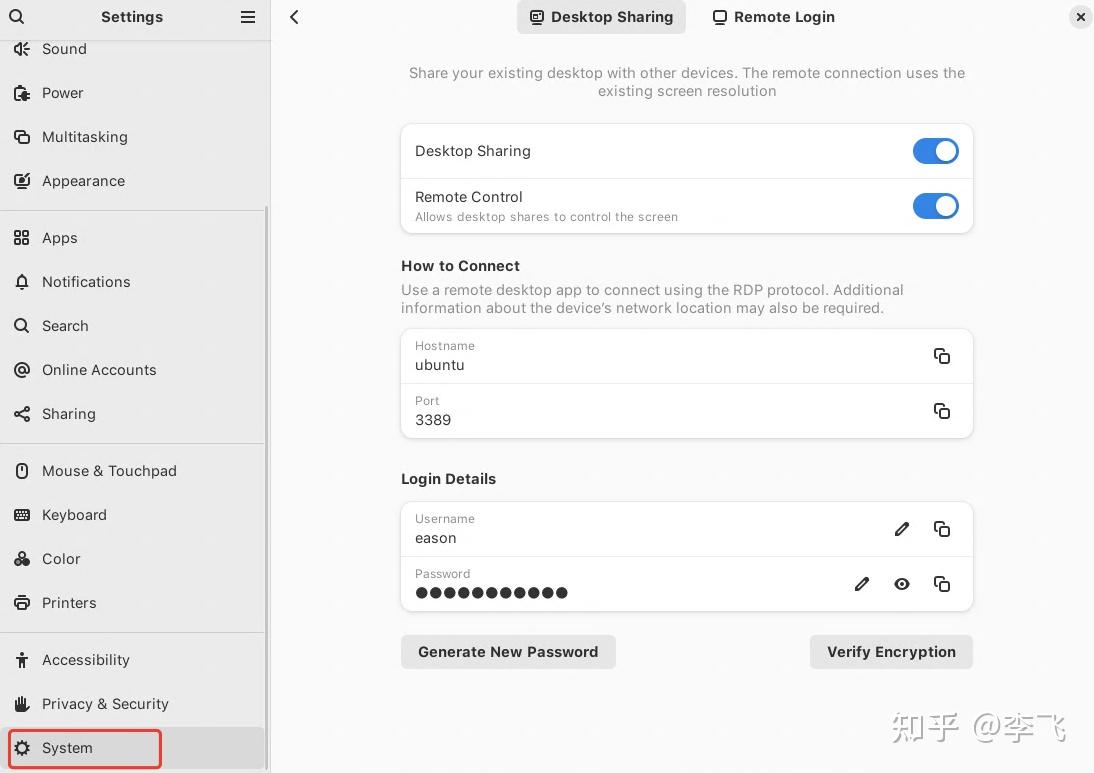Open System in the sidebar
1094x773 pixels.
click(67, 748)
